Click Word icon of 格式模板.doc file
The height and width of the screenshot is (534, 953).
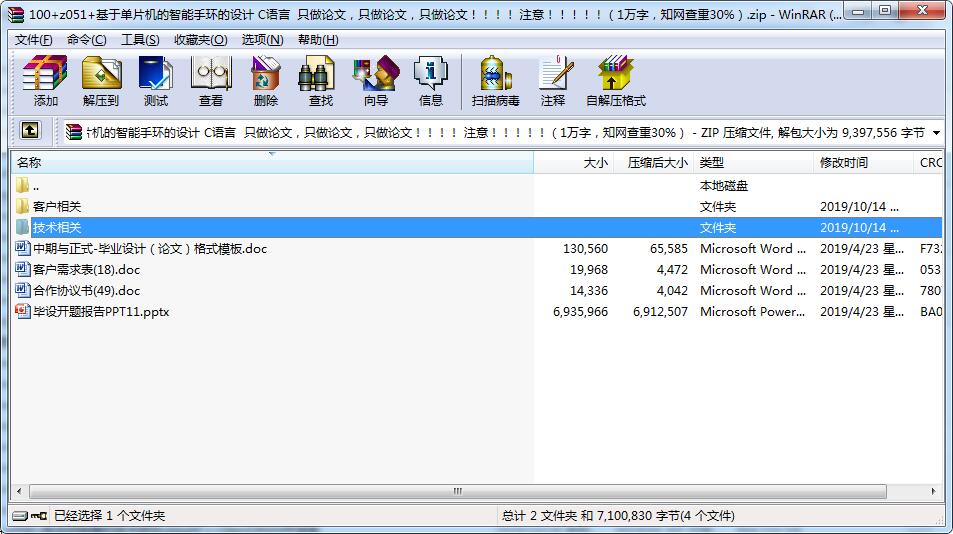tap(22, 248)
